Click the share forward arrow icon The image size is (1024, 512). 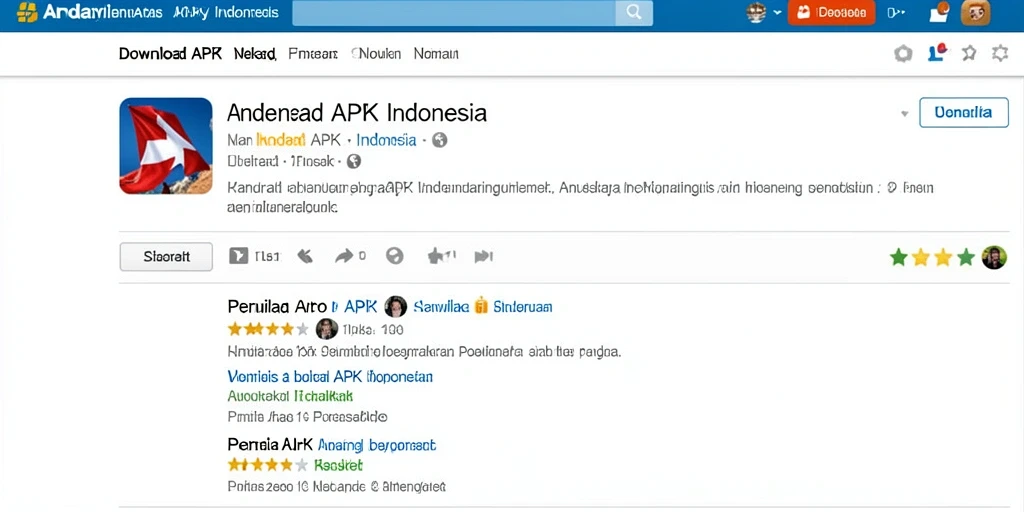pyautogui.click(x=344, y=256)
